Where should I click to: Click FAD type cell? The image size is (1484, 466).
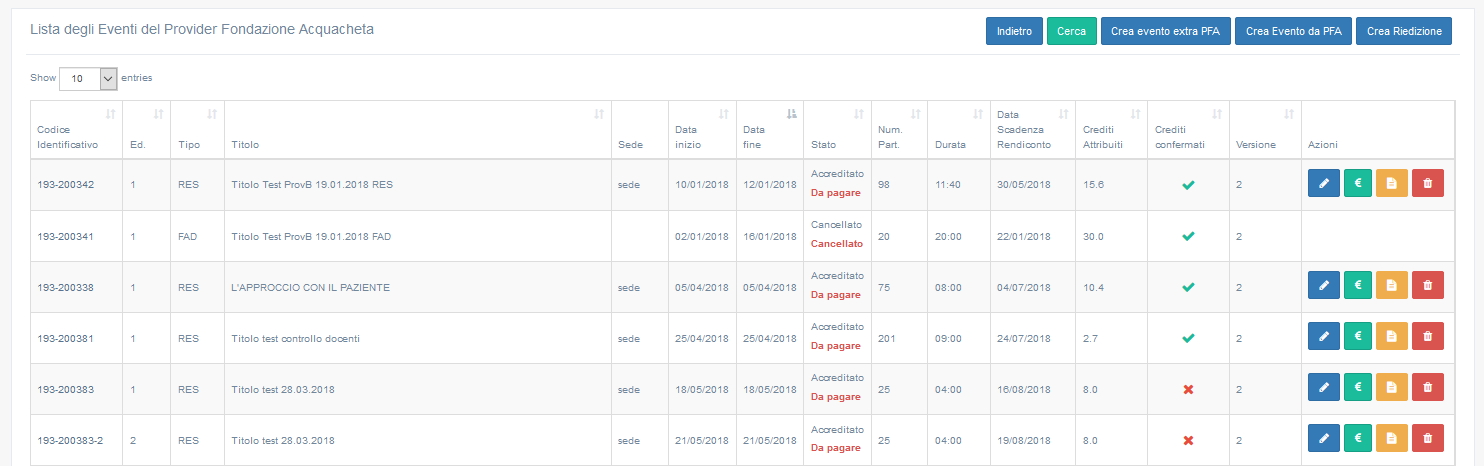pyautogui.click(x=197, y=236)
